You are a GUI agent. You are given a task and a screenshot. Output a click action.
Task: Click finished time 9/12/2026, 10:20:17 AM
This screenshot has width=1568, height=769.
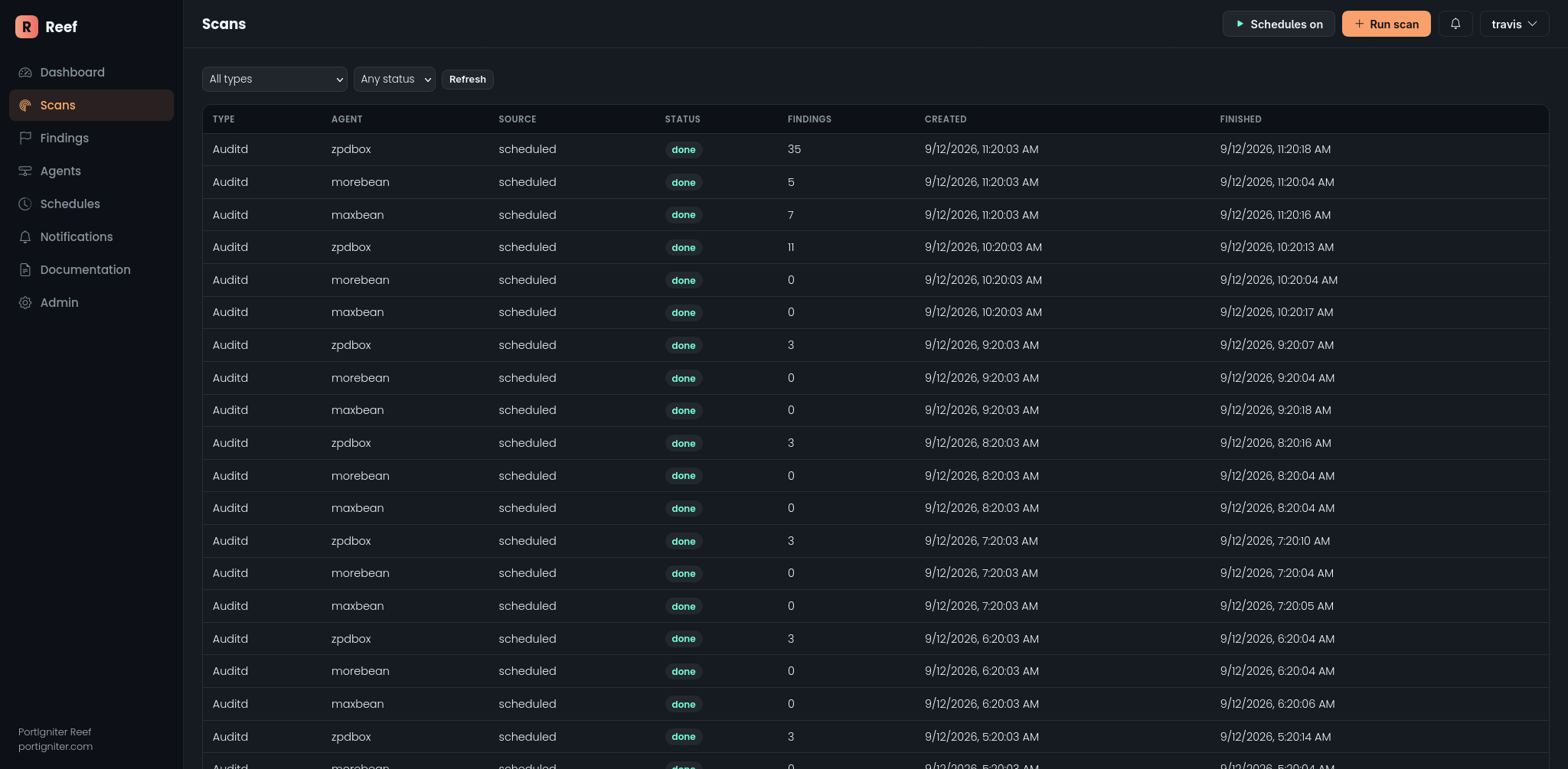click(x=1276, y=312)
